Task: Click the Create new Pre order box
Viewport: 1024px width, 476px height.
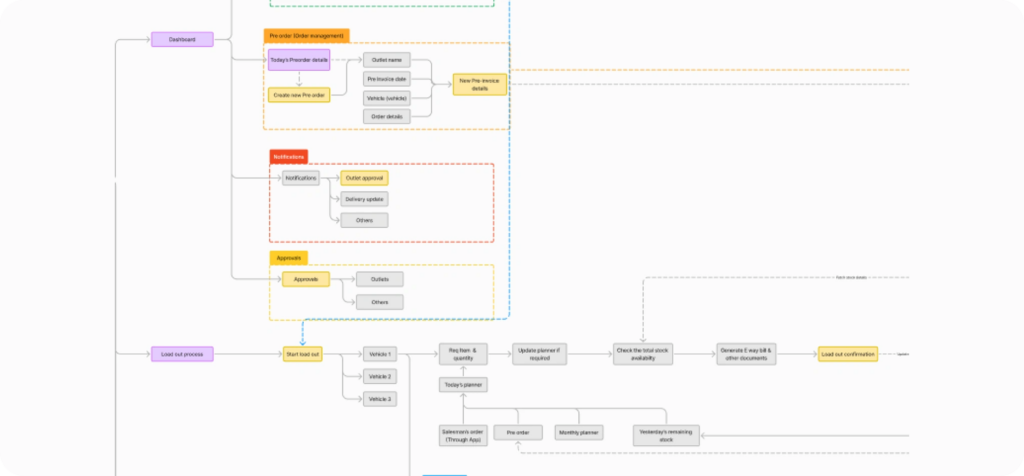Action: coord(298,95)
